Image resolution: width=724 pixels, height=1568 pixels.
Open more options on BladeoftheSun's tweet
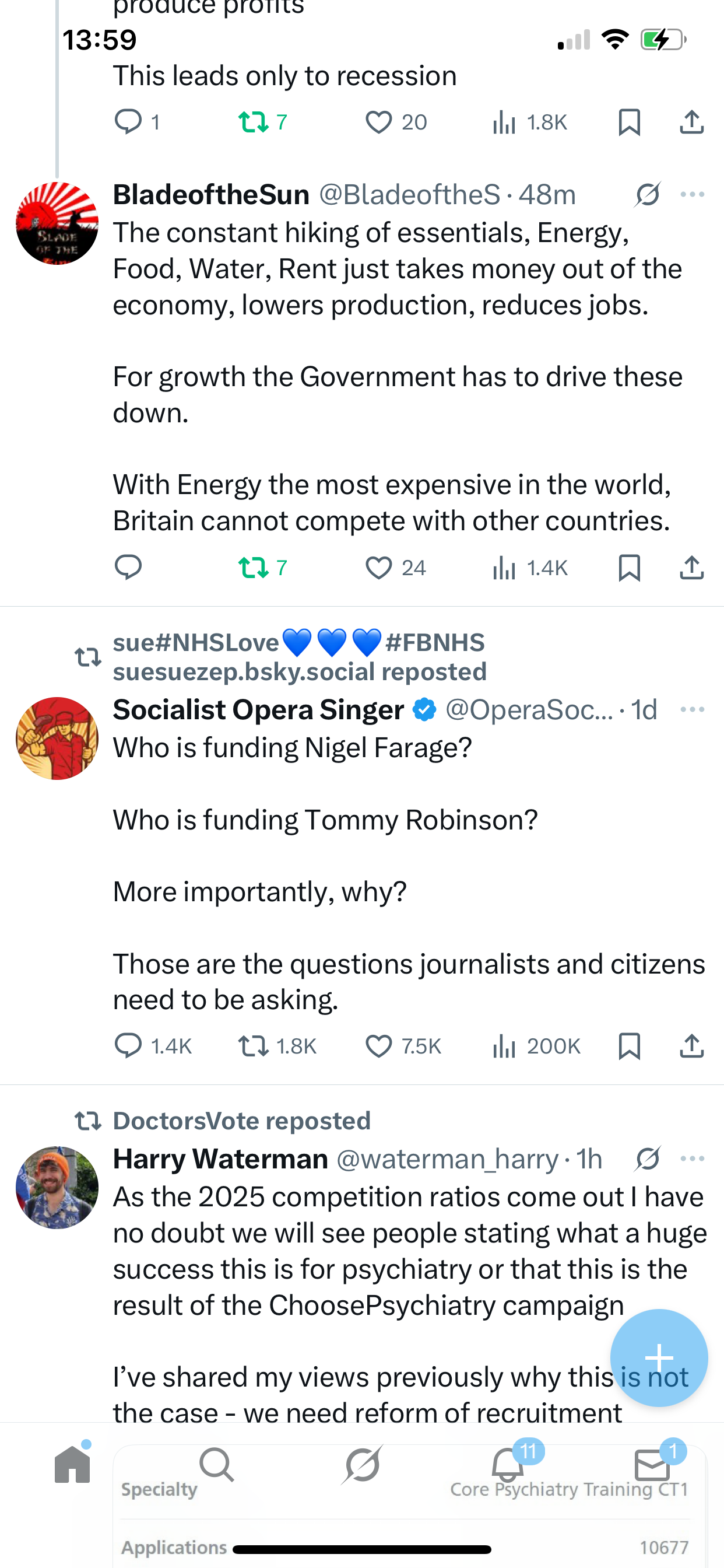click(693, 195)
